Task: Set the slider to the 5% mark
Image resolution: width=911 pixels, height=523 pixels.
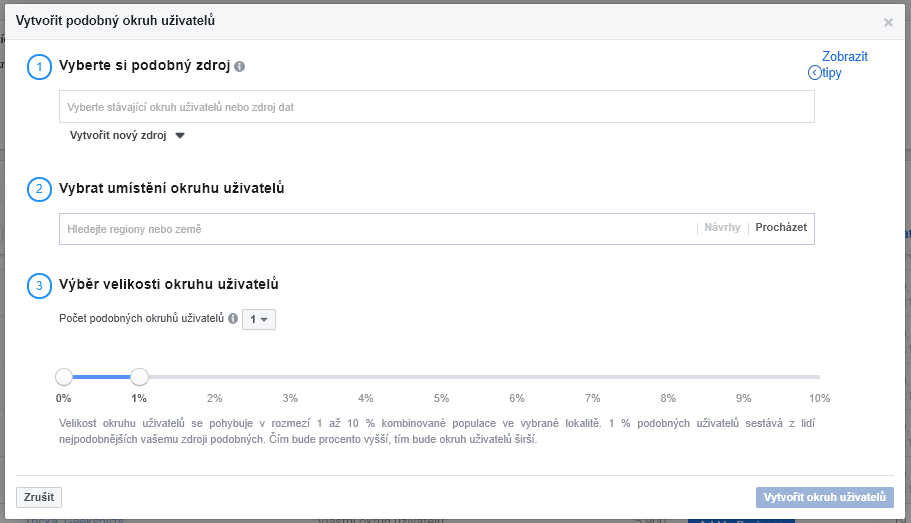Action: click(x=442, y=377)
